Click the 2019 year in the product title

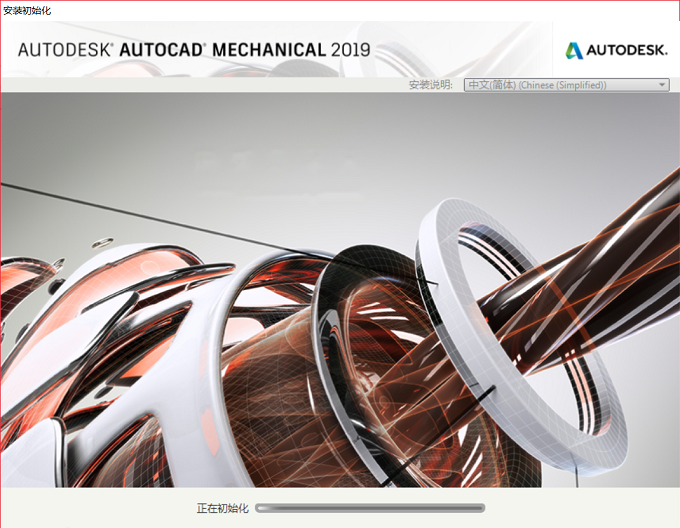coord(350,50)
